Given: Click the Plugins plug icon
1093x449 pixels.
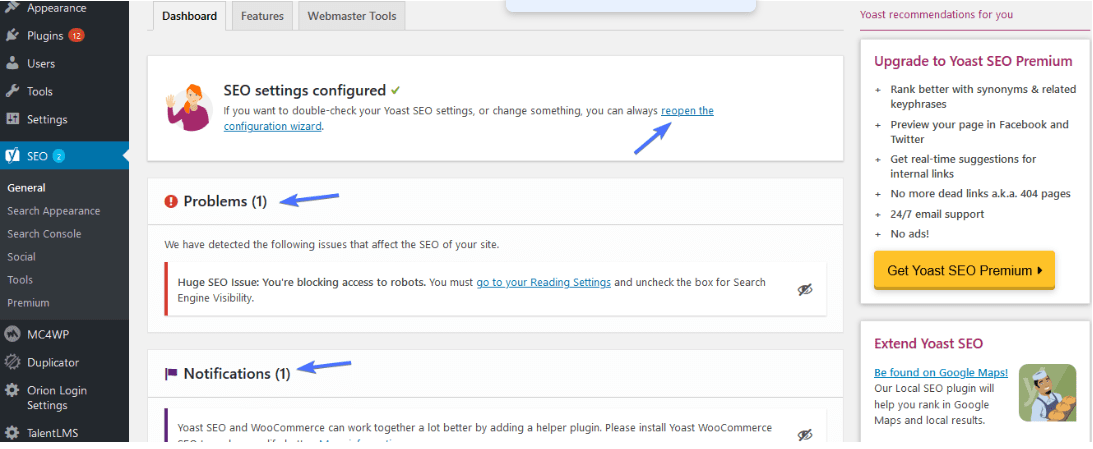Looking at the screenshot, I should pos(12,36).
